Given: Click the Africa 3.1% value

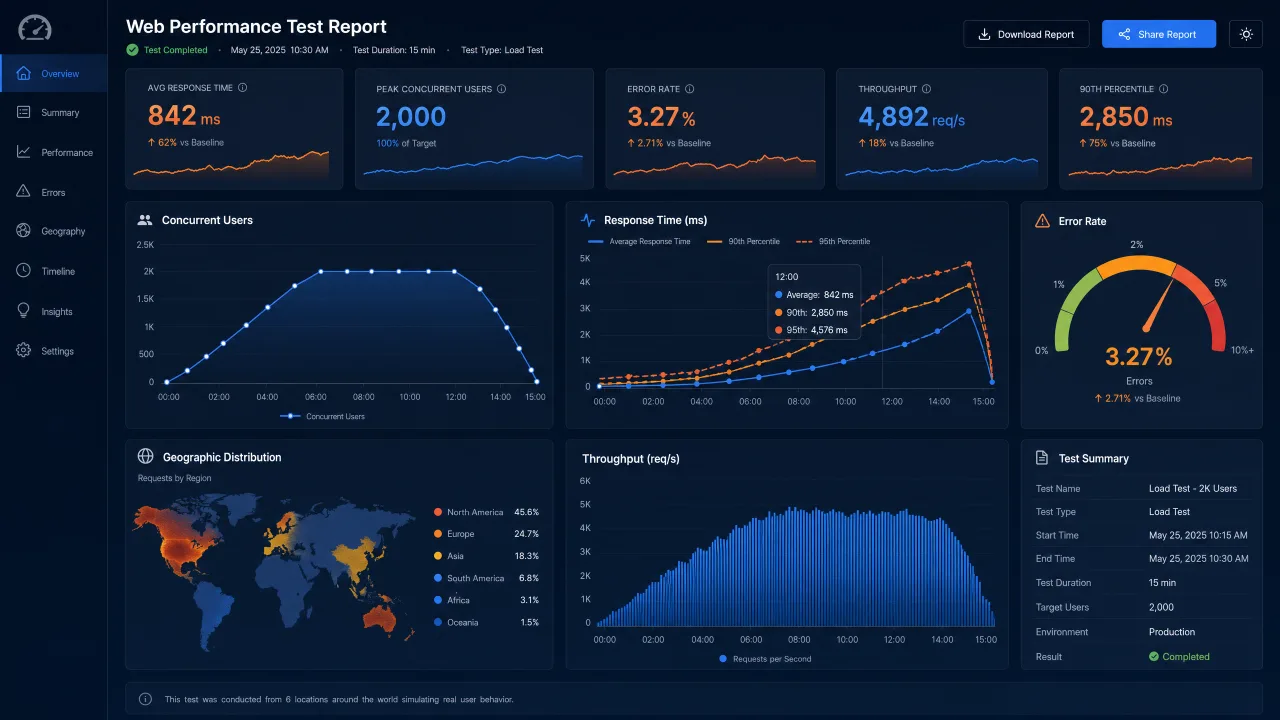Looking at the screenshot, I should tap(529, 600).
